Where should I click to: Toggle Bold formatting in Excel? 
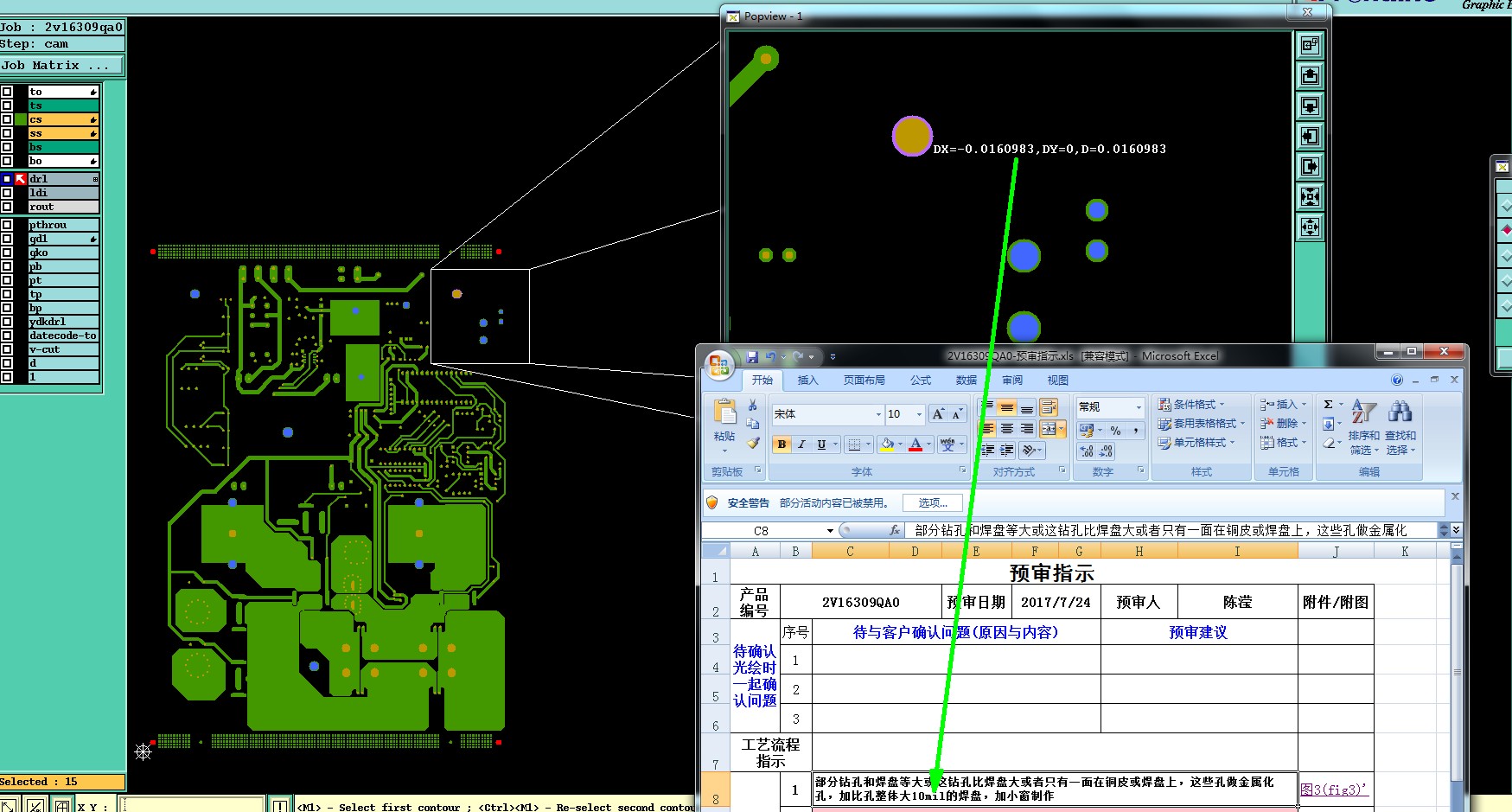[x=782, y=444]
